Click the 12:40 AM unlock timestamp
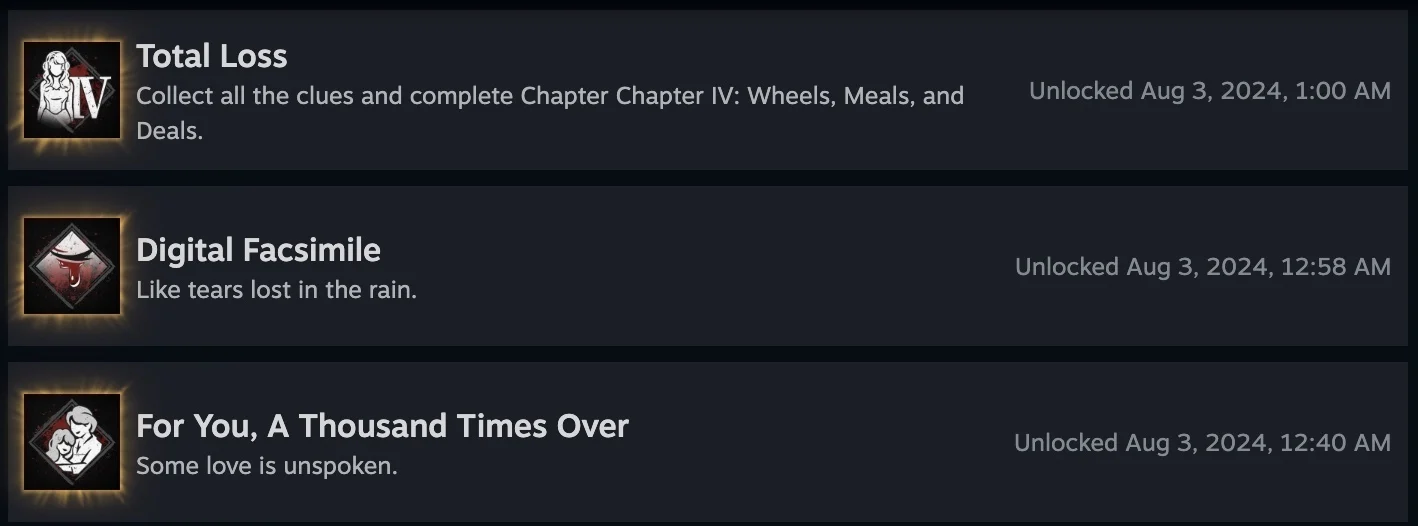This screenshot has width=1418, height=526. [1203, 443]
